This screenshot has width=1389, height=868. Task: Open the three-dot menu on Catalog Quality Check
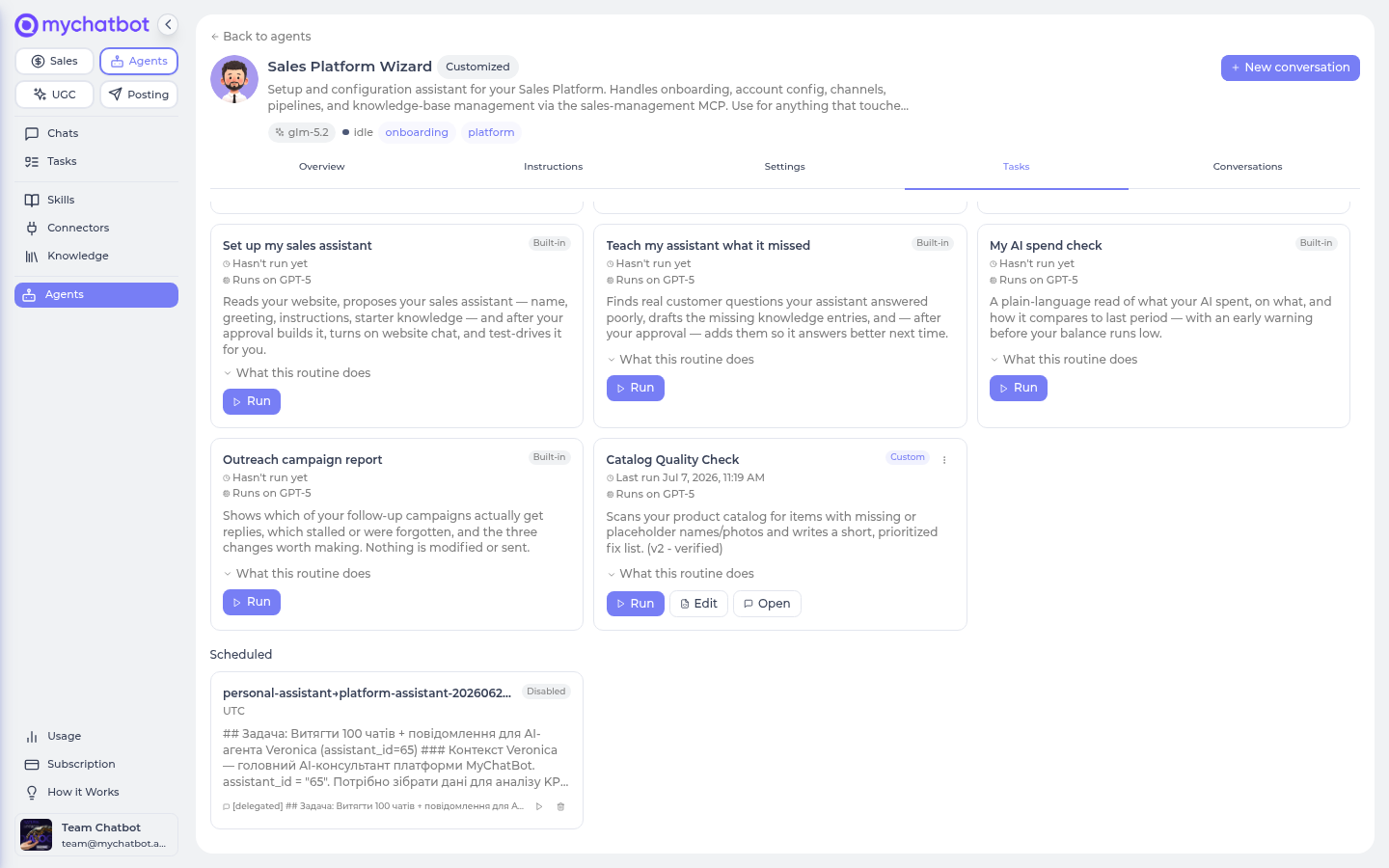click(x=944, y=460)
